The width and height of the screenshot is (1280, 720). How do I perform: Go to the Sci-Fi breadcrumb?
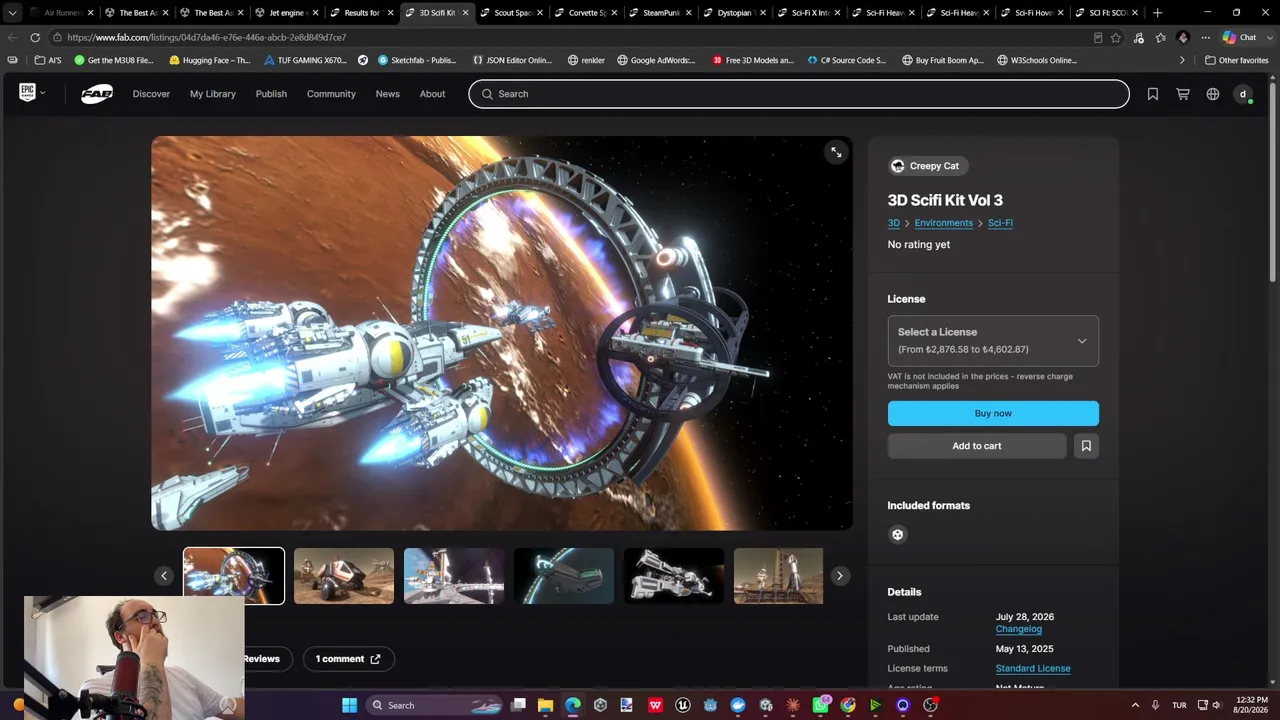[x=1000, y=223]
